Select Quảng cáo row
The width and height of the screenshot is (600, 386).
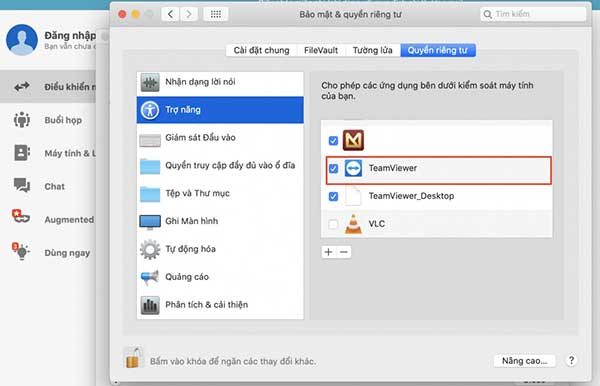[220, 277]
